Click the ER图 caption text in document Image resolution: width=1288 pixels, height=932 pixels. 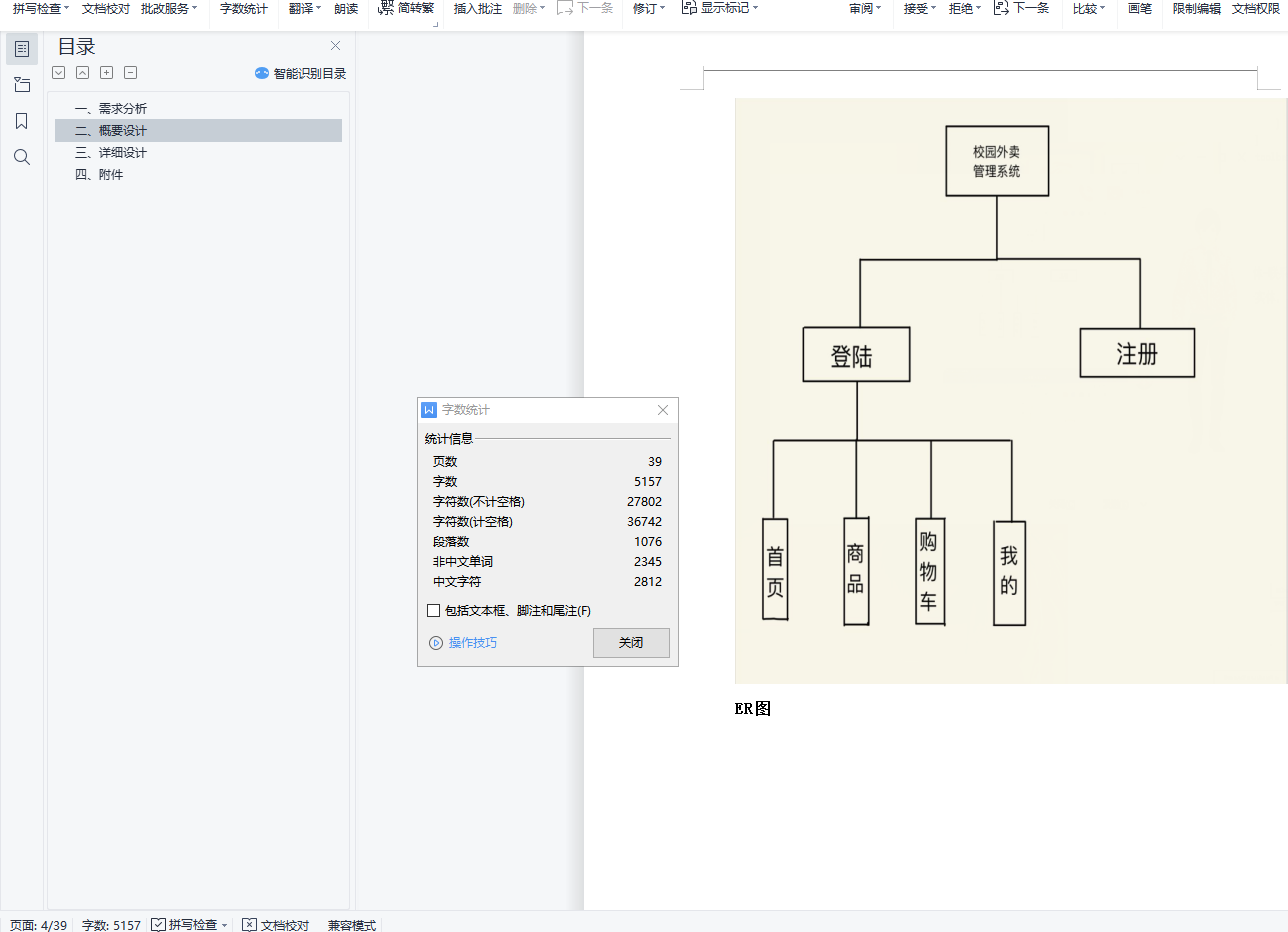click(752, 709)
